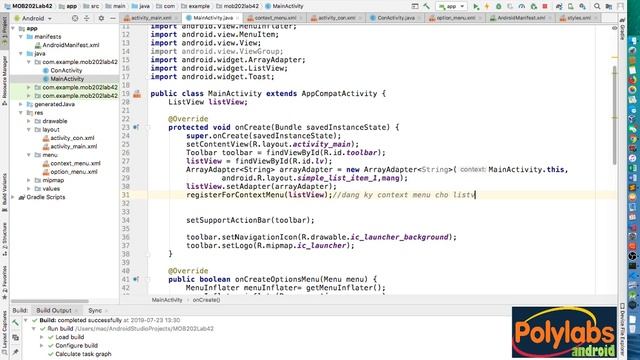This screenshot has width=640, height=360.
Task: Start debugging with green bug icon
Action: [x=498, y=6]
